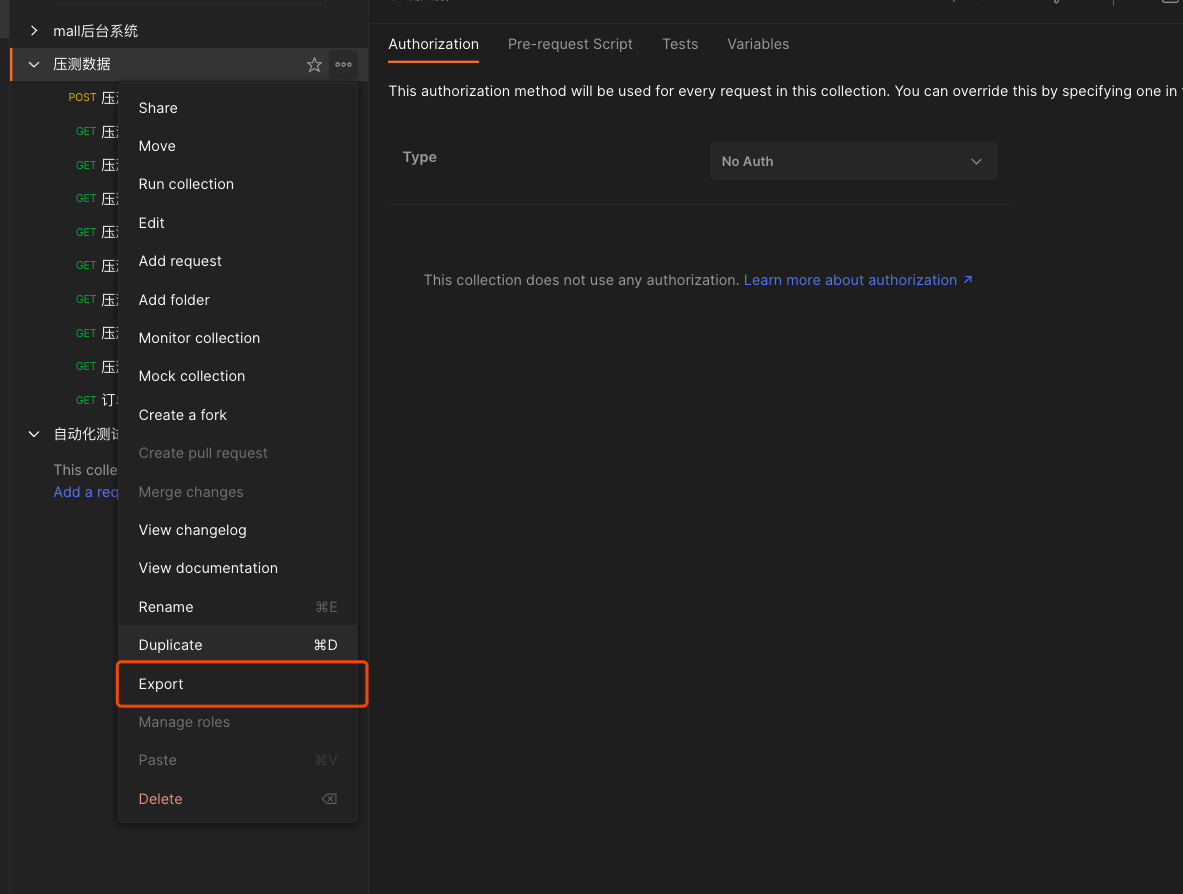The height and width of the screenshot is (894, 1183).
Task: Open the POST request in 压测数据
Action: (93, 97)
